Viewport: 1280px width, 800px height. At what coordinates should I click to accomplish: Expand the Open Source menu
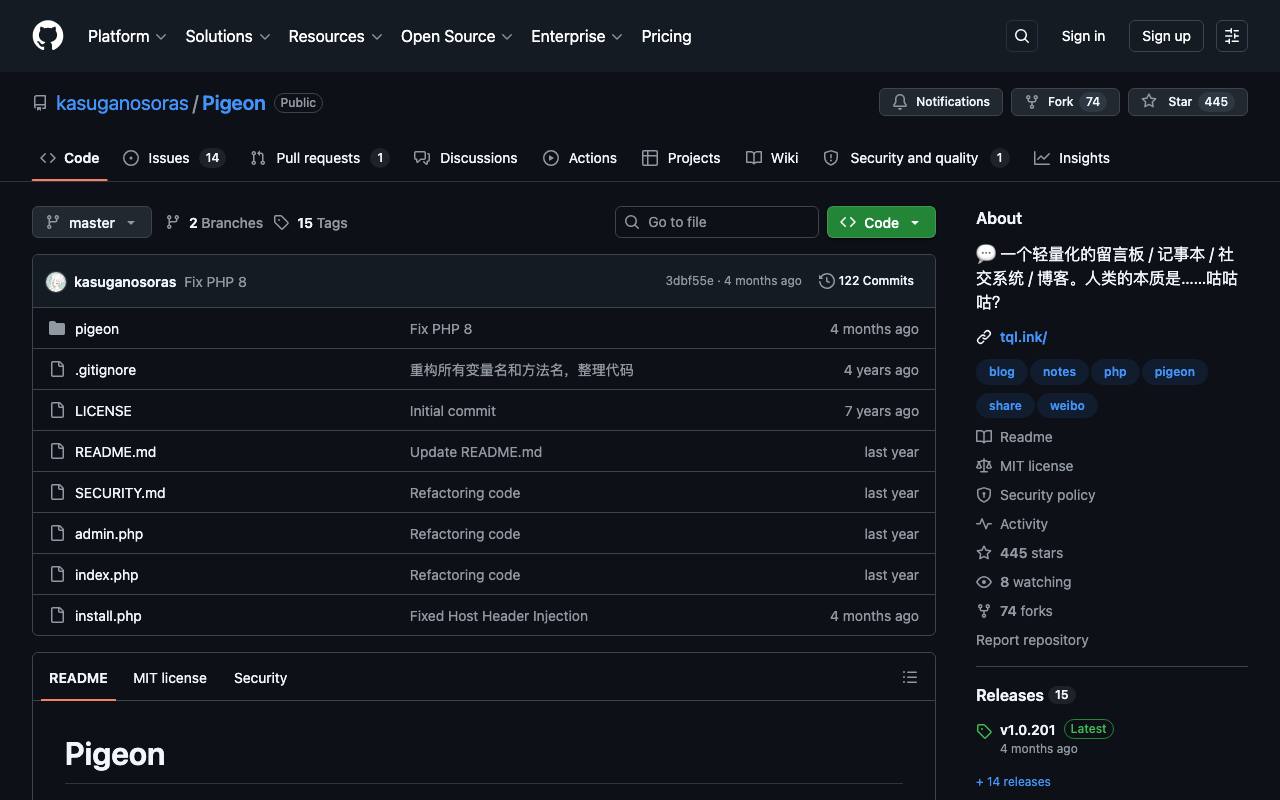pos(456,36)
